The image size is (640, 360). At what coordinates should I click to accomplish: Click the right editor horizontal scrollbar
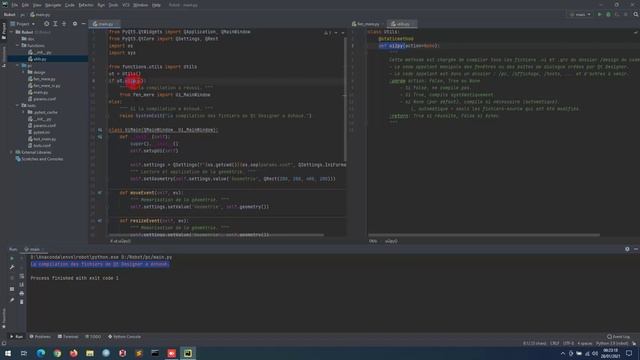tap(484, 235)
